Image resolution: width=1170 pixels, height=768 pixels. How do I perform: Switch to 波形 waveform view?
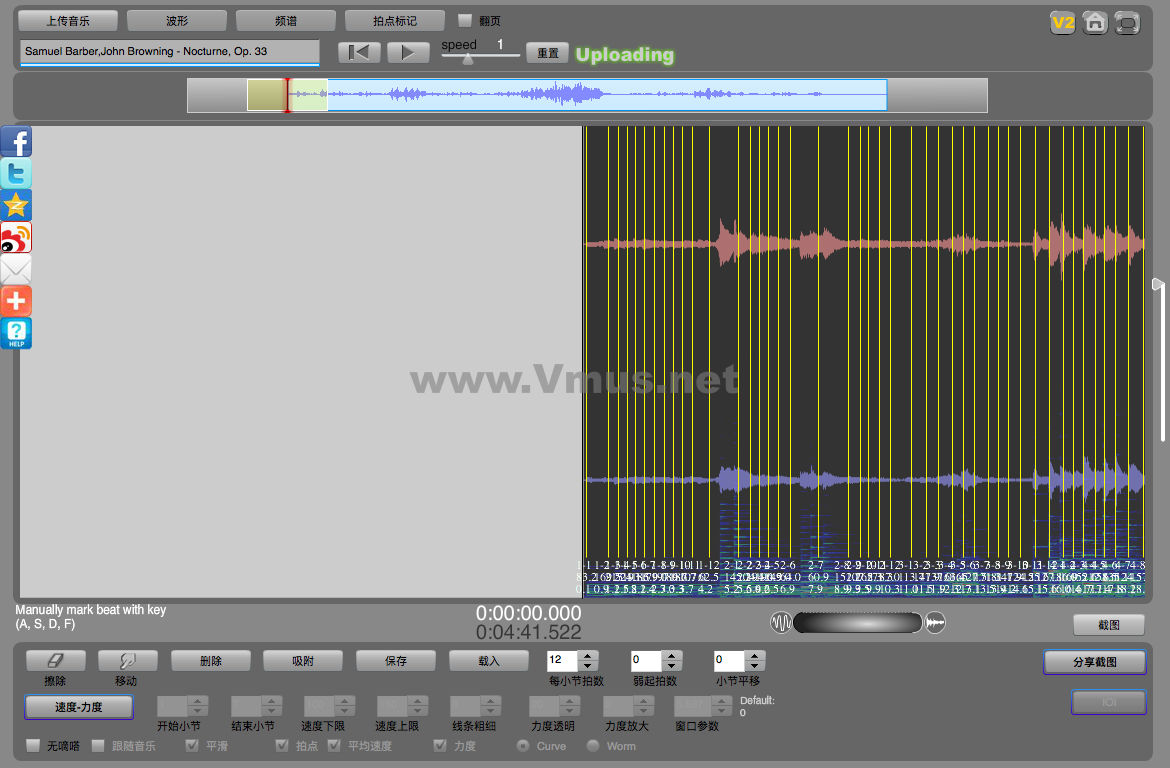point(176,21)
